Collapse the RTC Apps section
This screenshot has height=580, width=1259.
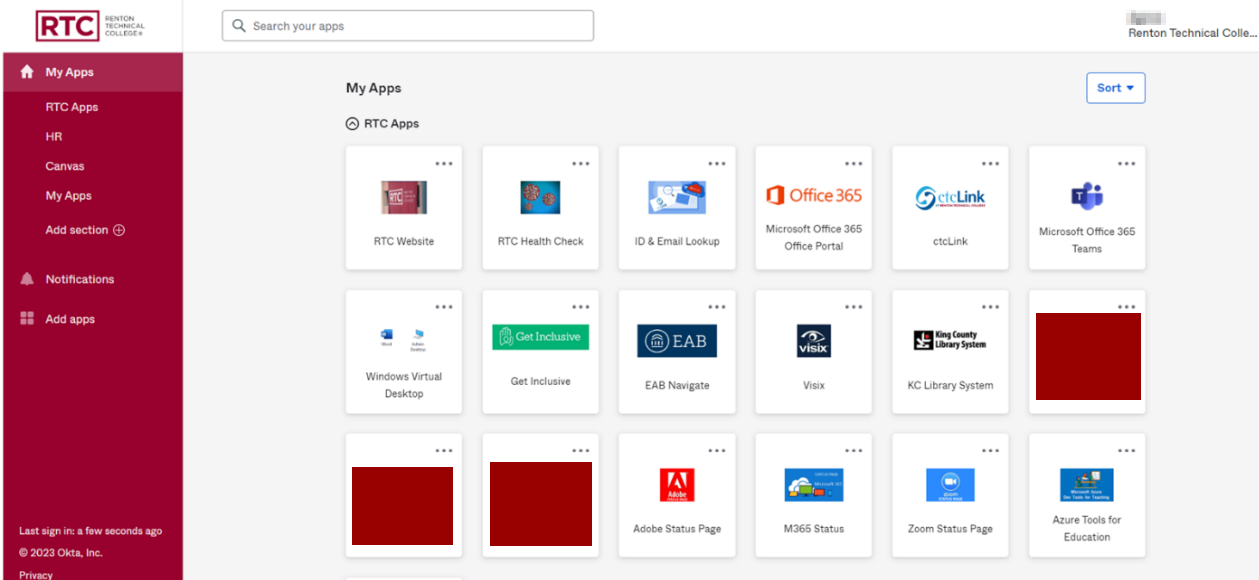352,124
